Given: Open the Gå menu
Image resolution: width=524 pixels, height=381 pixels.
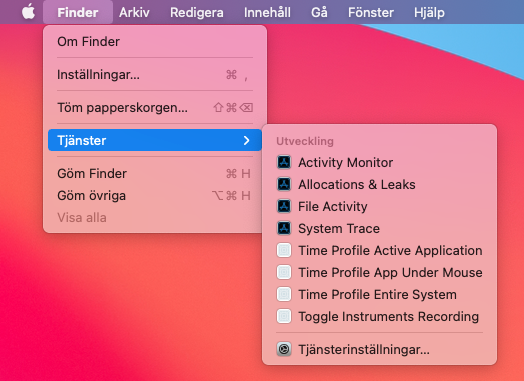Looking at the screenshot, I should pos(319,12).
